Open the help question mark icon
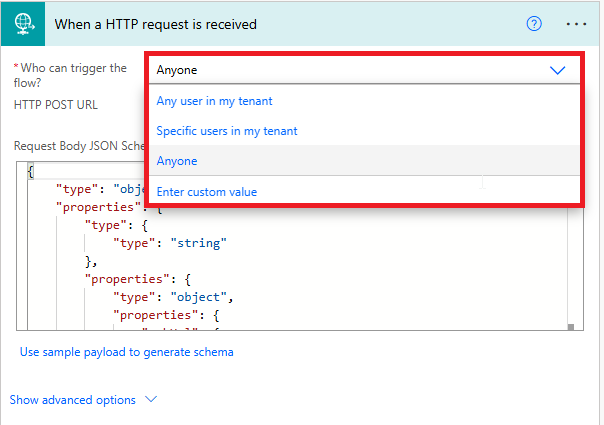The height and width of the screenshot is (425, 604). [x=534, y=23]
